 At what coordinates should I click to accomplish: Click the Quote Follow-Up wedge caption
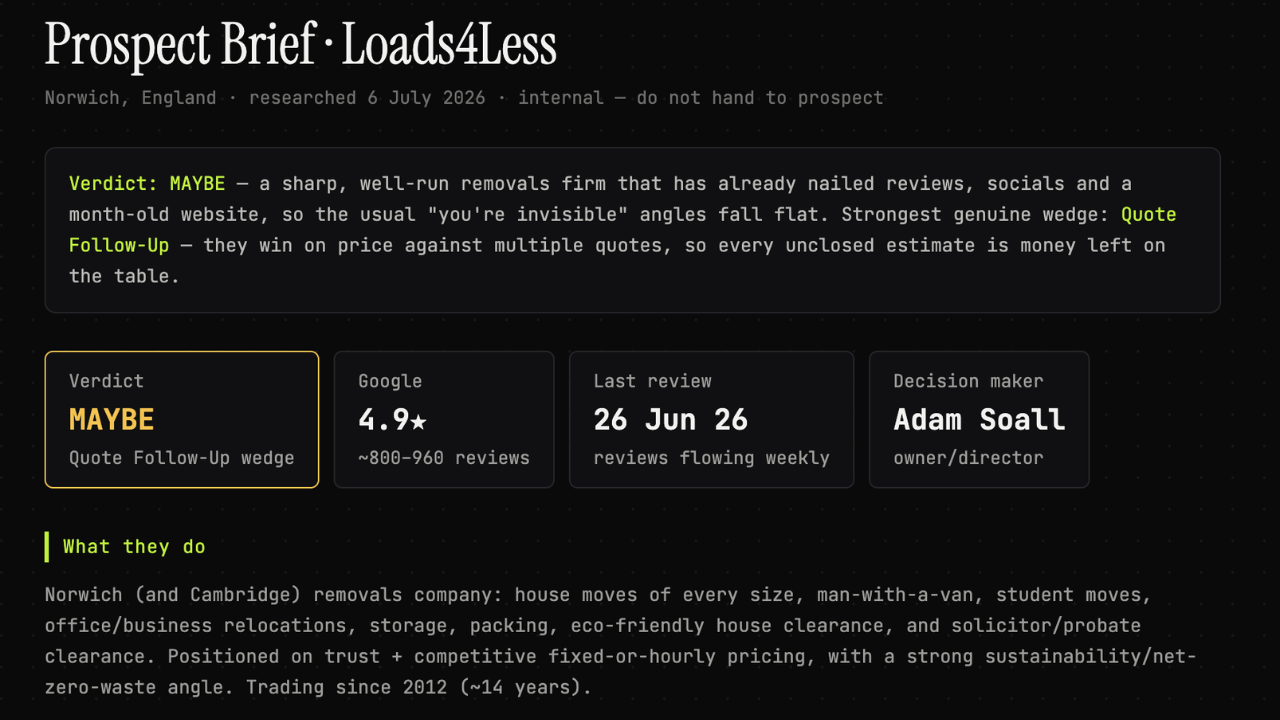pyautogui.click(x=182, y=458)
